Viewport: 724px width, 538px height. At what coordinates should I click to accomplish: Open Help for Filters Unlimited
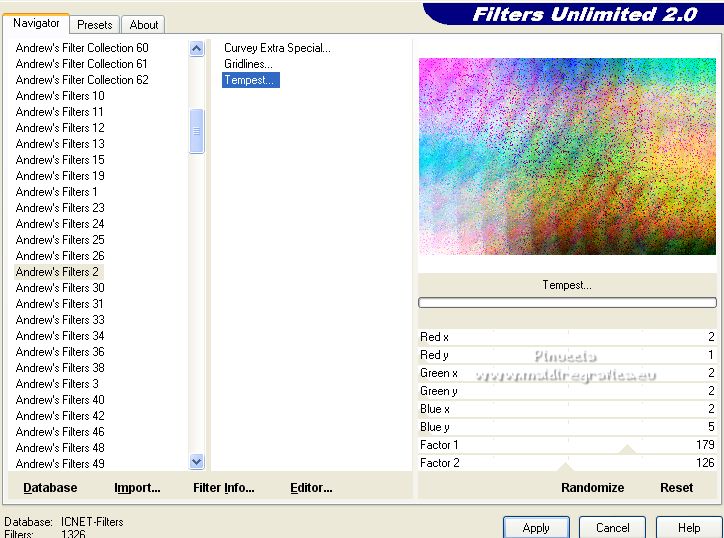tap(689, 528)
